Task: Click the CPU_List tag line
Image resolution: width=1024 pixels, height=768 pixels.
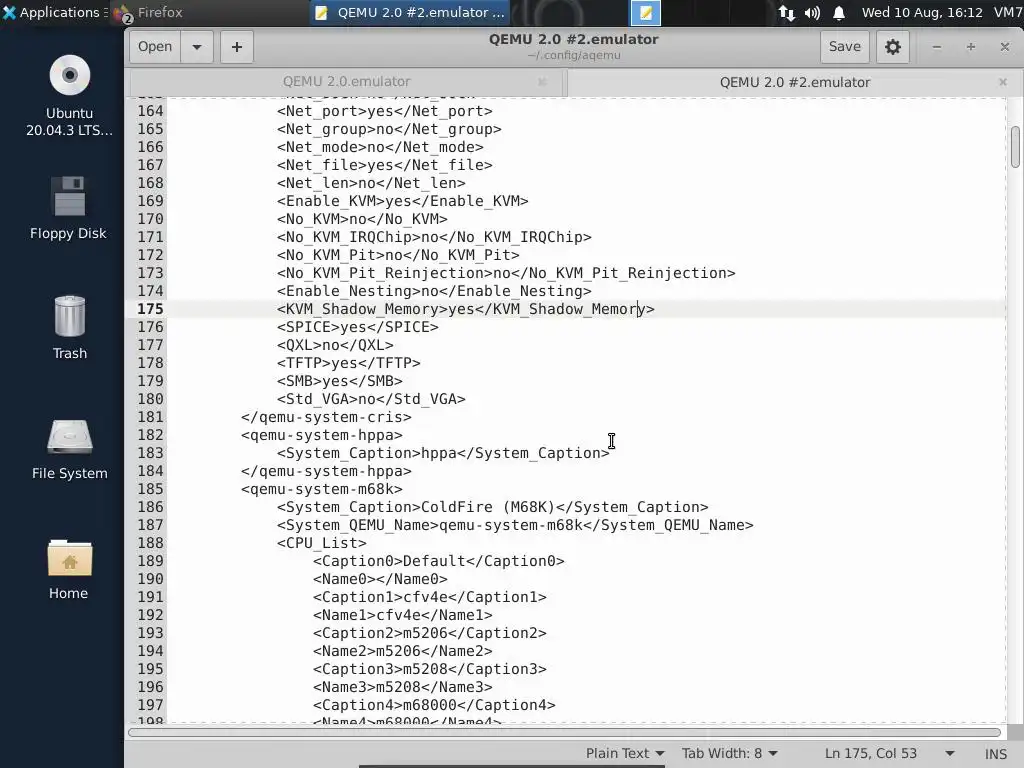Action: pos(321,543)
